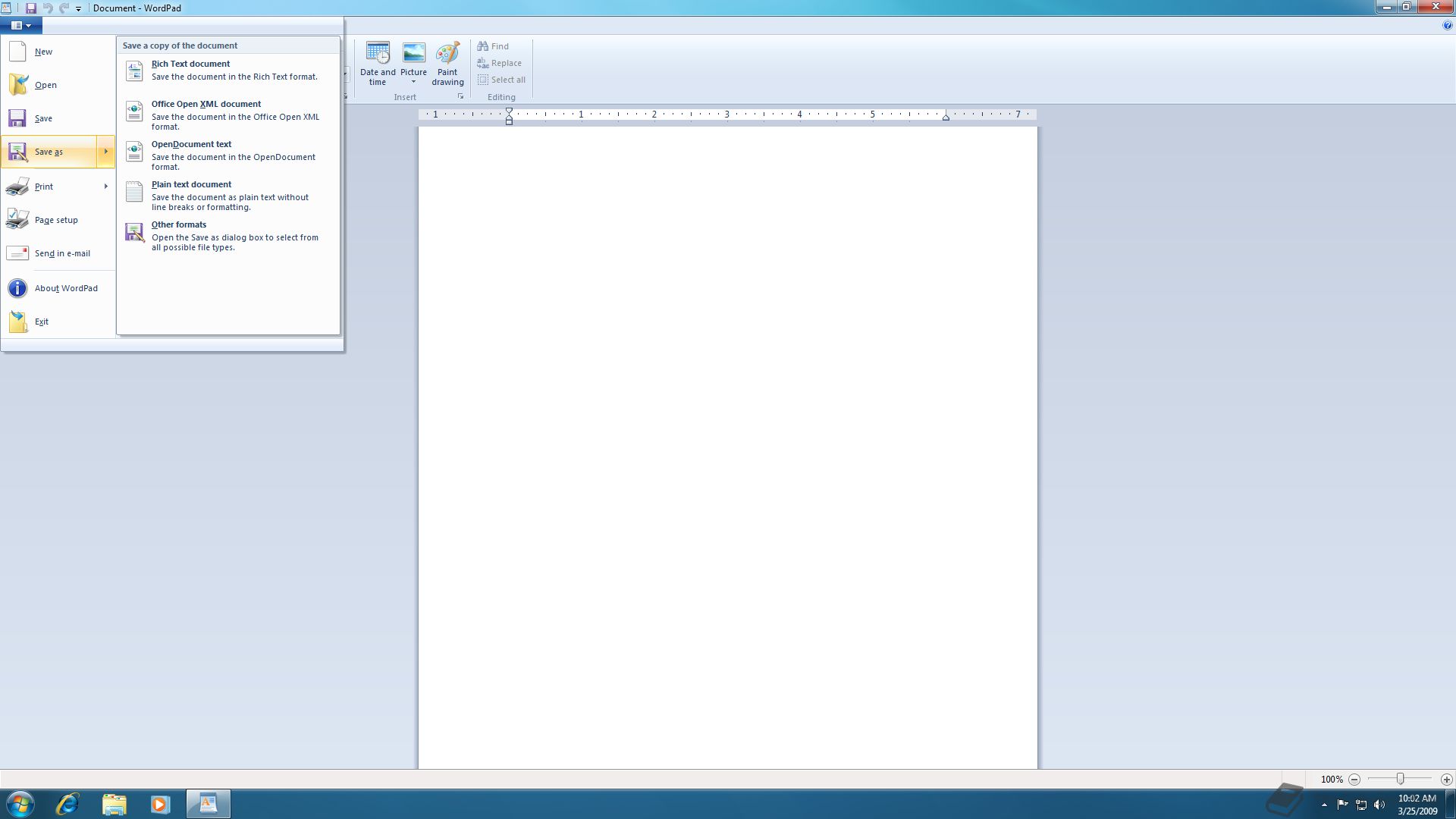Click the New document icon
The image size is (1456, 819).
click(x=17, y=52)
